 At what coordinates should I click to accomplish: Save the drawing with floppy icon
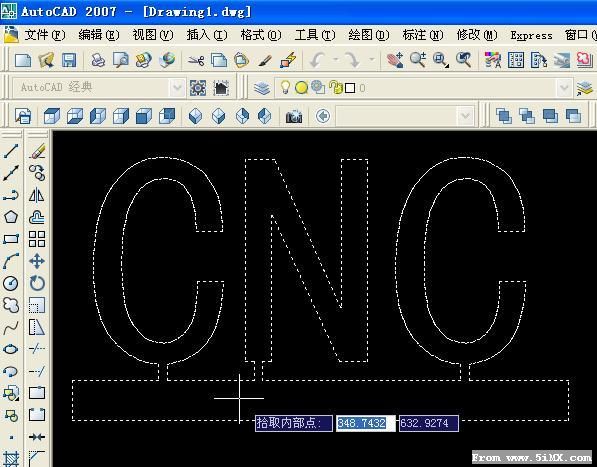coord(69,60)
